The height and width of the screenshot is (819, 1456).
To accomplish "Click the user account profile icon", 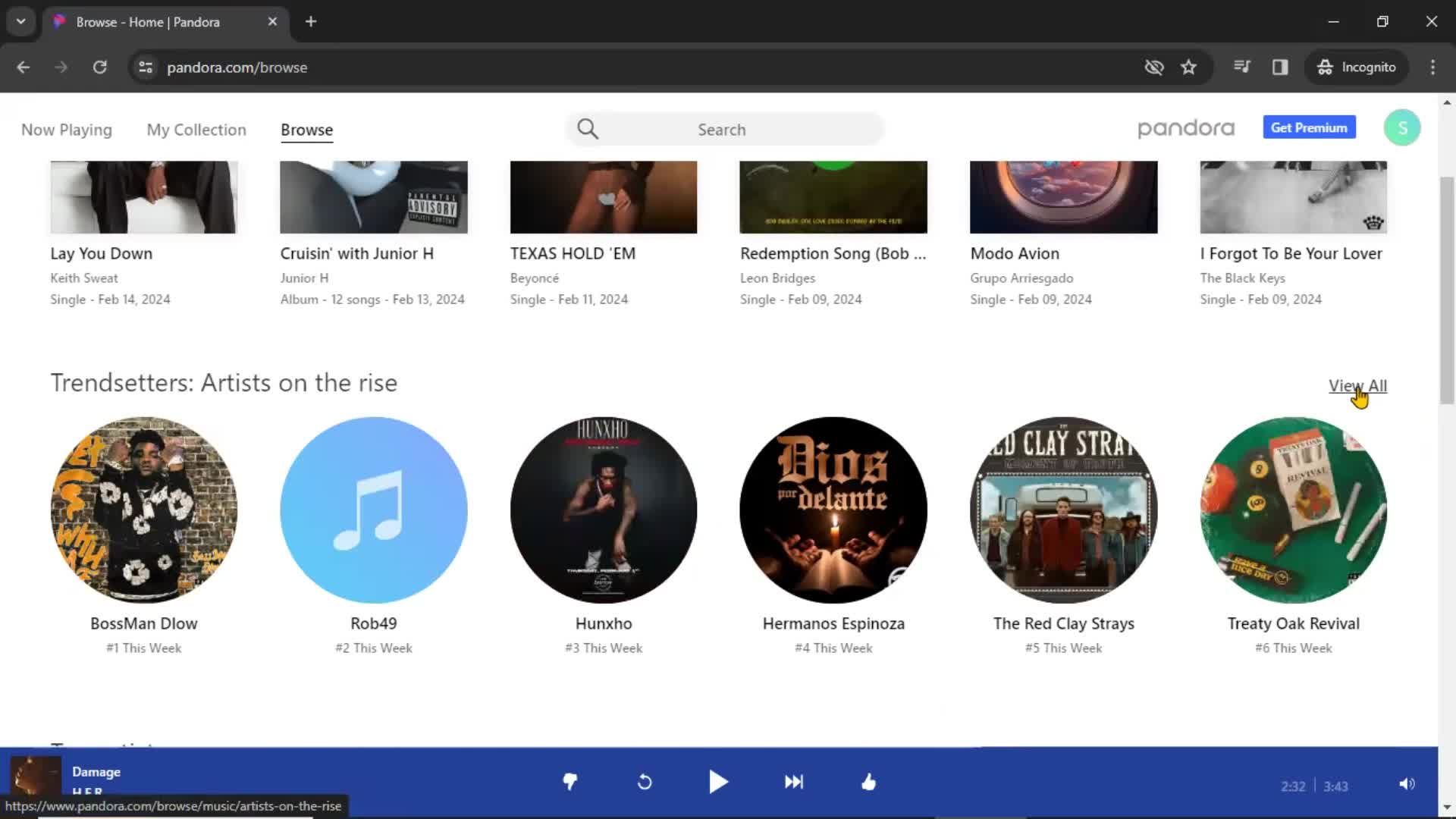I will (1402, 128).
